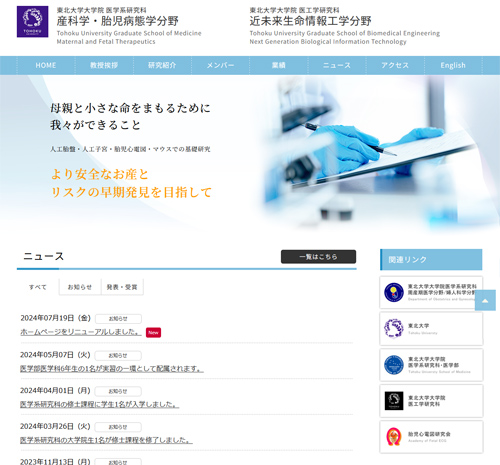Switch to the English version

[x=453, y=65]
